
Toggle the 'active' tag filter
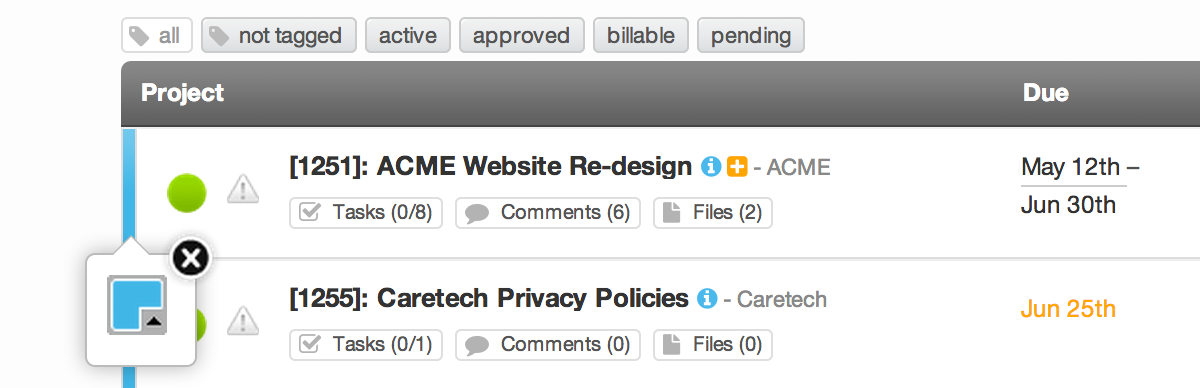click(x=408, y=36)
